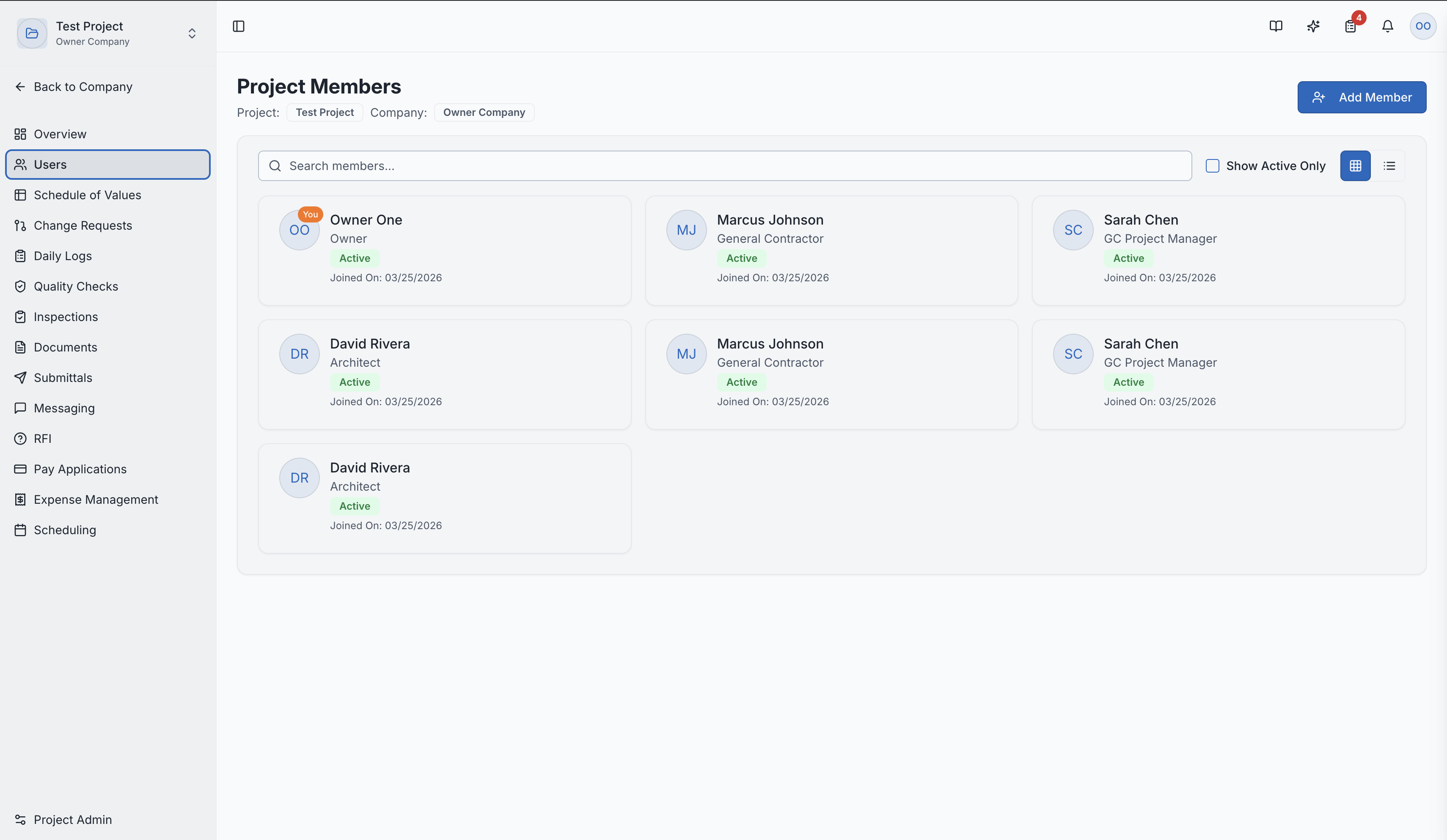Click the Submittals paper plane icon

pos(20,378)
